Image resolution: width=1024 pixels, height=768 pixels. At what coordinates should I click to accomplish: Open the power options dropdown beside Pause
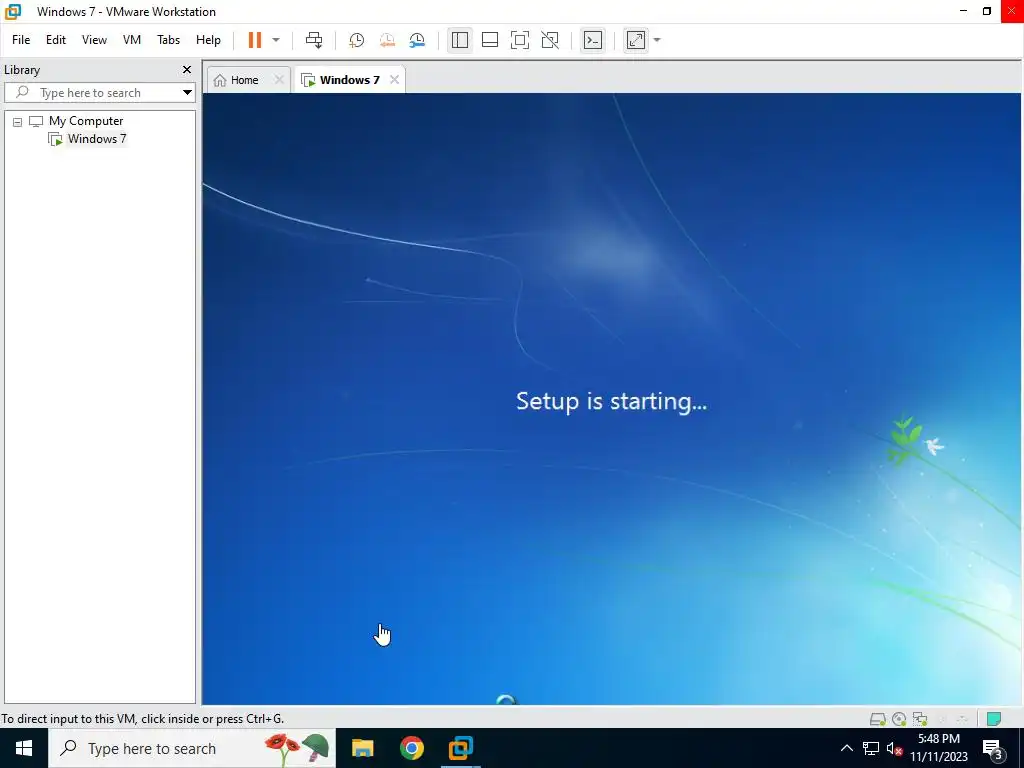pyautogui.click(x=276, y=40)
